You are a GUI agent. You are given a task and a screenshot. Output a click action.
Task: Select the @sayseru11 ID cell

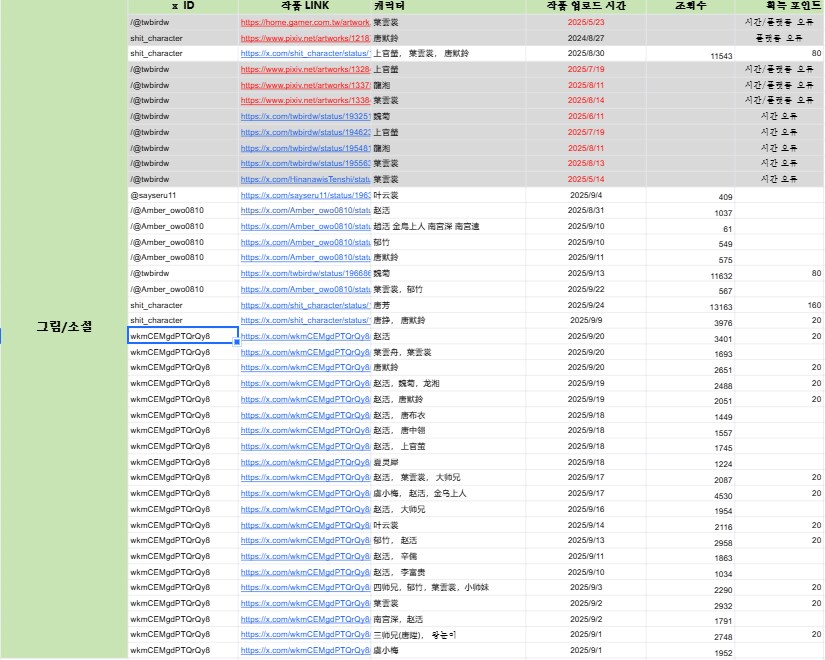[x=182, y=196]
